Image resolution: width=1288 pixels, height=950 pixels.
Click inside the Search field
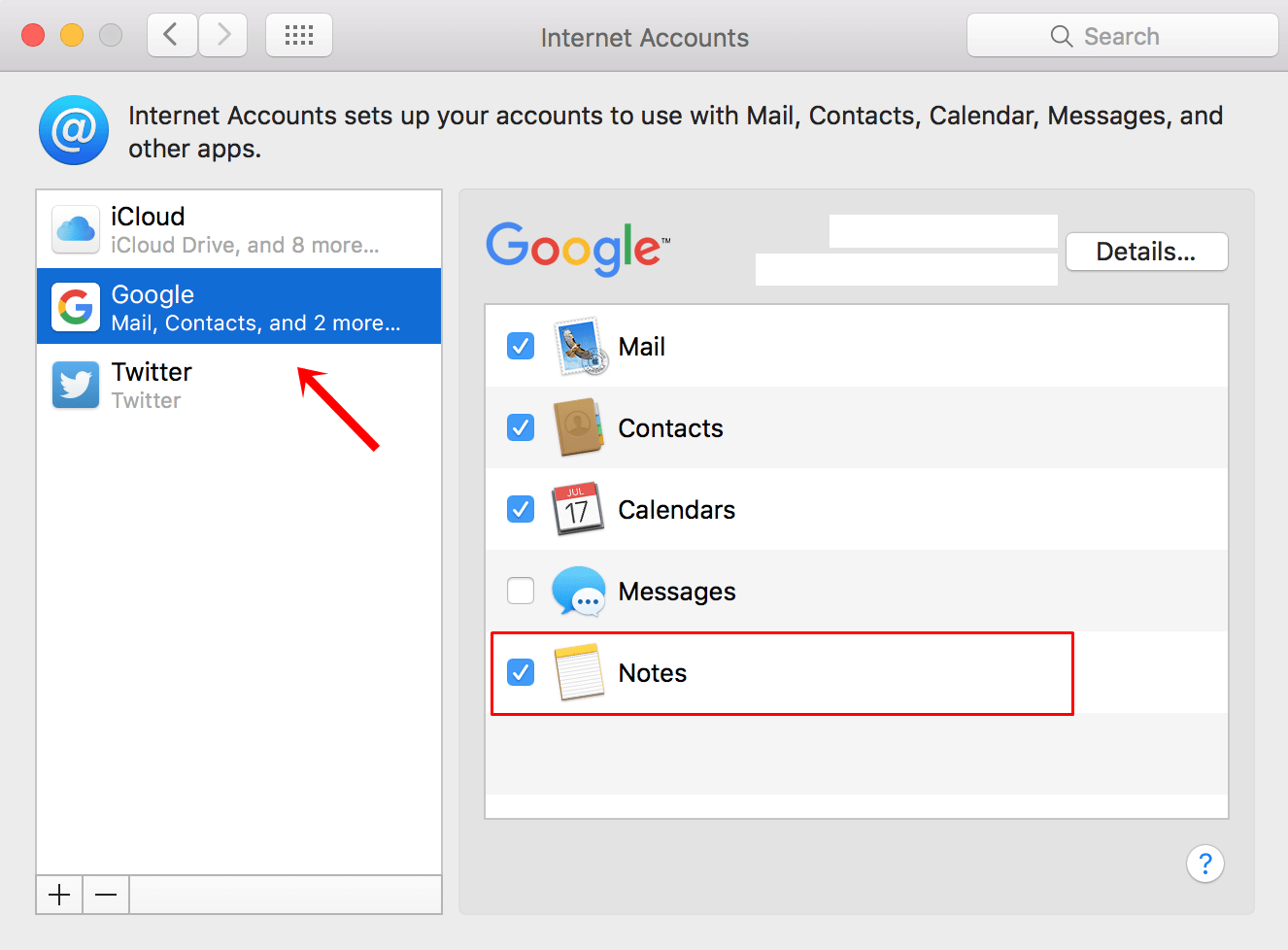click(x=1122, y=35)
